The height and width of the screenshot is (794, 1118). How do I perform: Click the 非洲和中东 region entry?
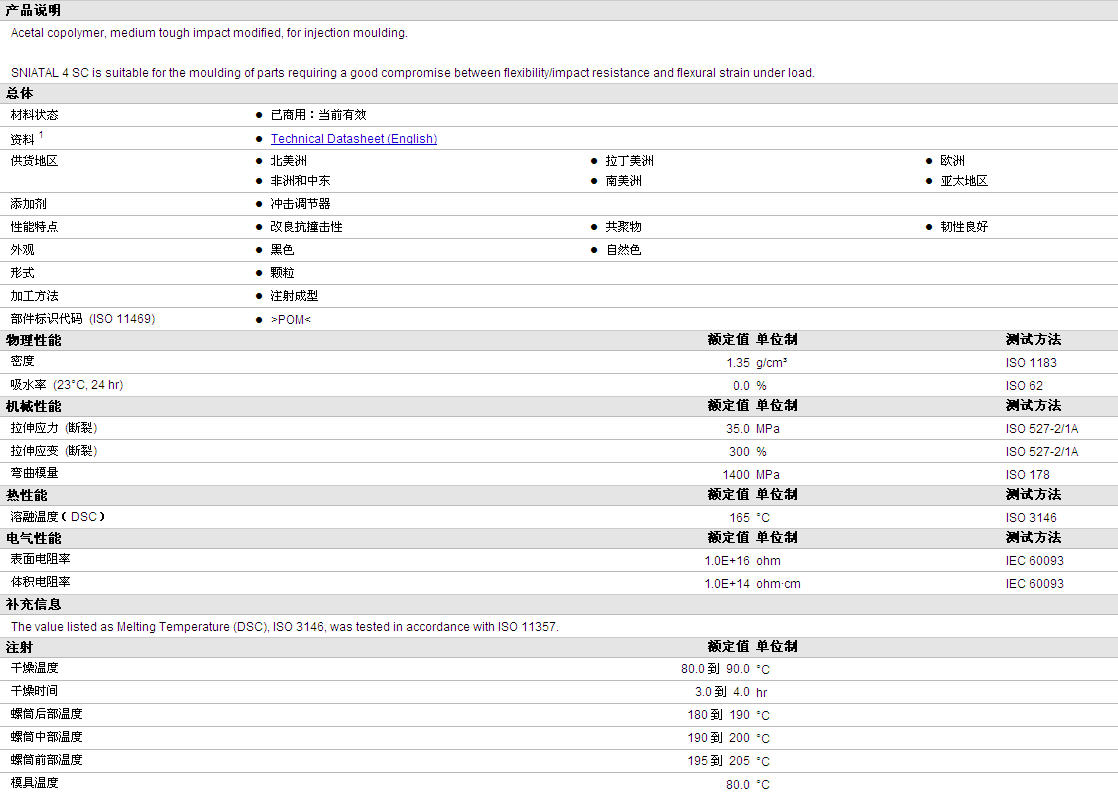300,181
